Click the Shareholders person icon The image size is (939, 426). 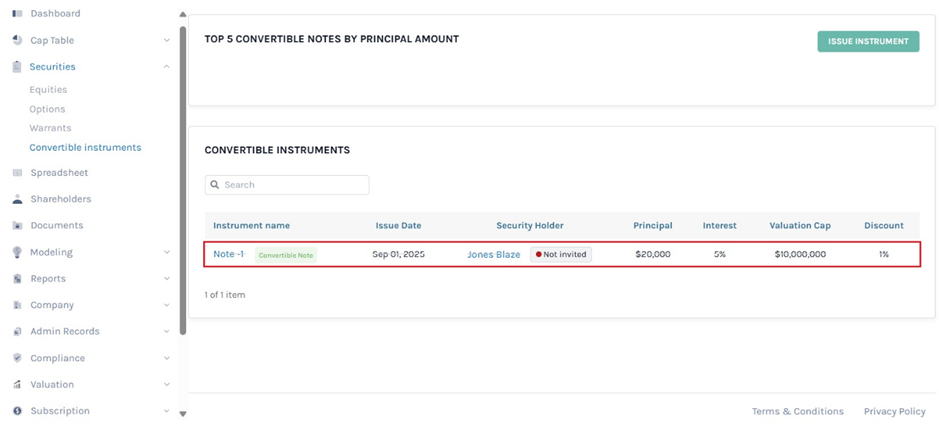pyautogui.click(x=17, y=199)
